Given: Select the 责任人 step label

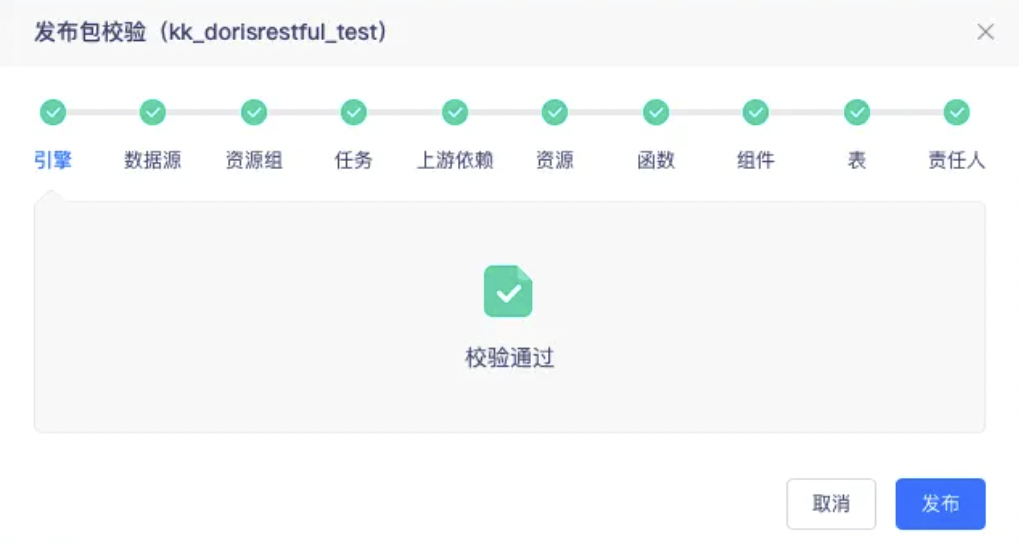Looking at the screenshot, I should 957,160.
